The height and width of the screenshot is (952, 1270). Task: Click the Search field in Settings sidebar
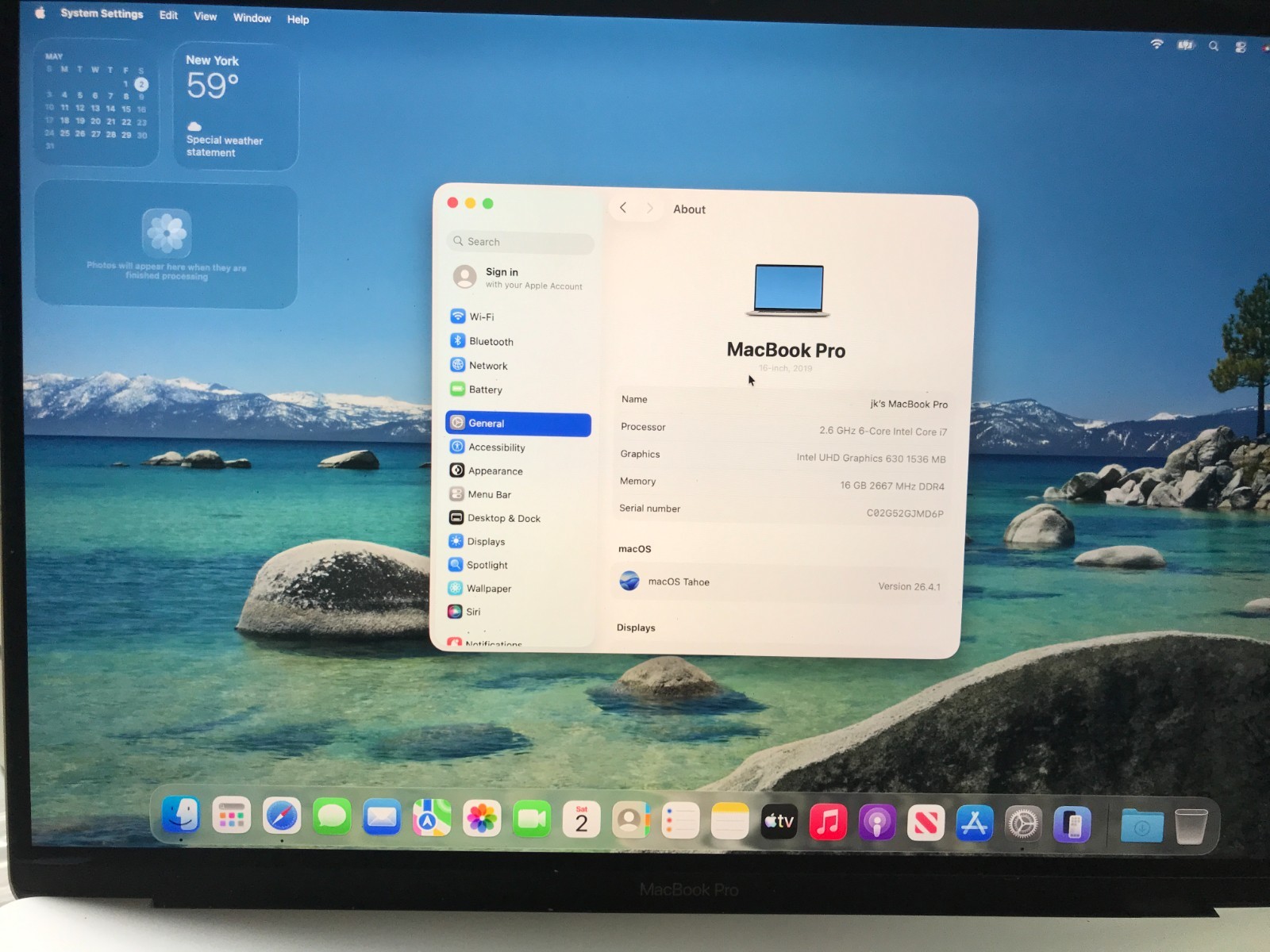(521, 242)
